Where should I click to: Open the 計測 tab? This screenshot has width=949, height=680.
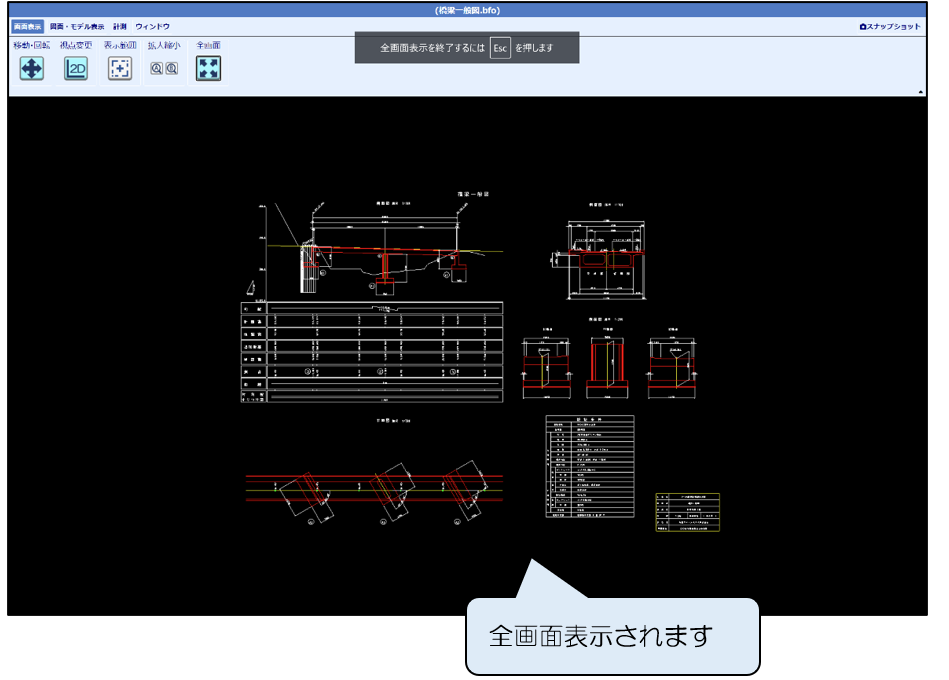pyautogui.click(x=120, y=27)
